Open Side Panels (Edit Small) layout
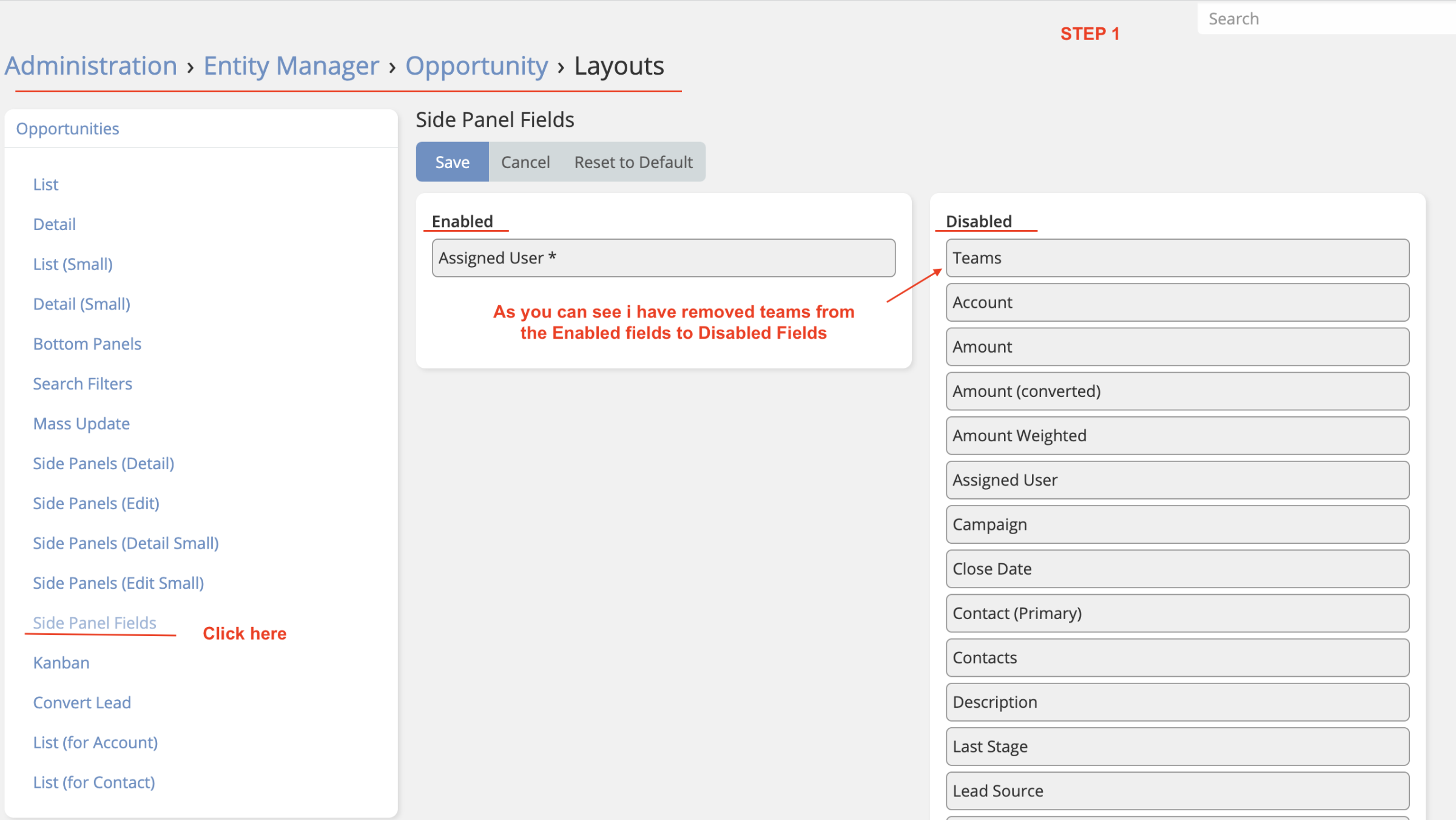Viewport: 1456px width, 820px height. point(118,583)
